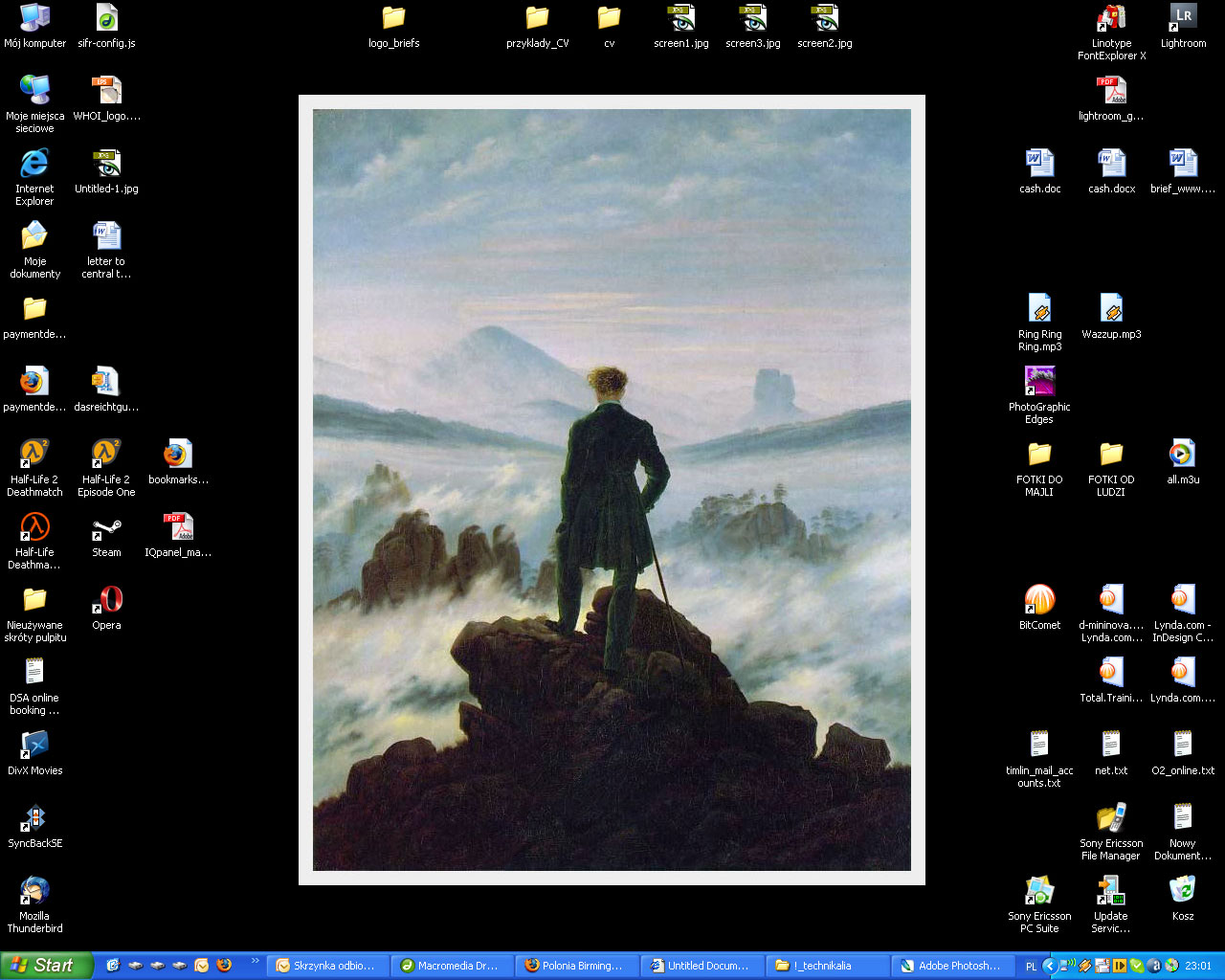1225x980 pixels.
Task: Open the PL language bar selector
Action: (1031, 967)
